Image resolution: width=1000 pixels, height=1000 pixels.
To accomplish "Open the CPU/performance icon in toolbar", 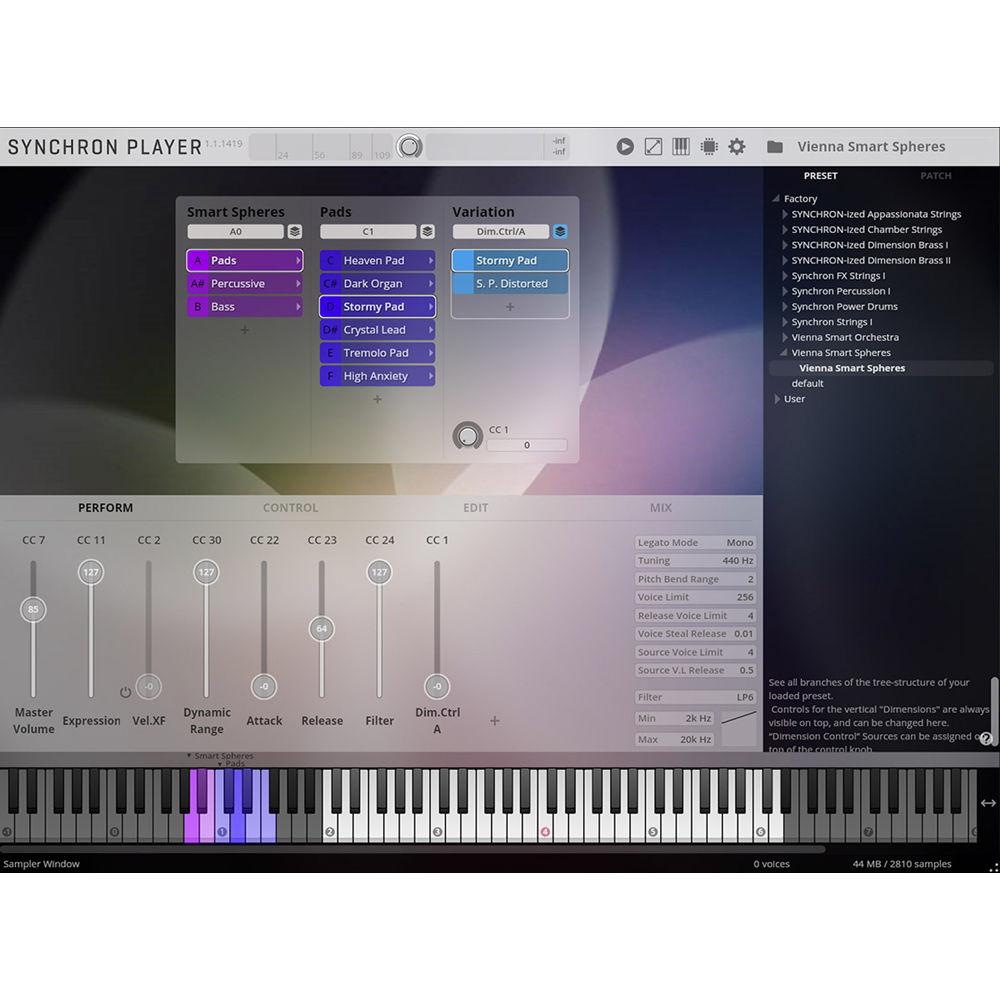I will 709,146.
